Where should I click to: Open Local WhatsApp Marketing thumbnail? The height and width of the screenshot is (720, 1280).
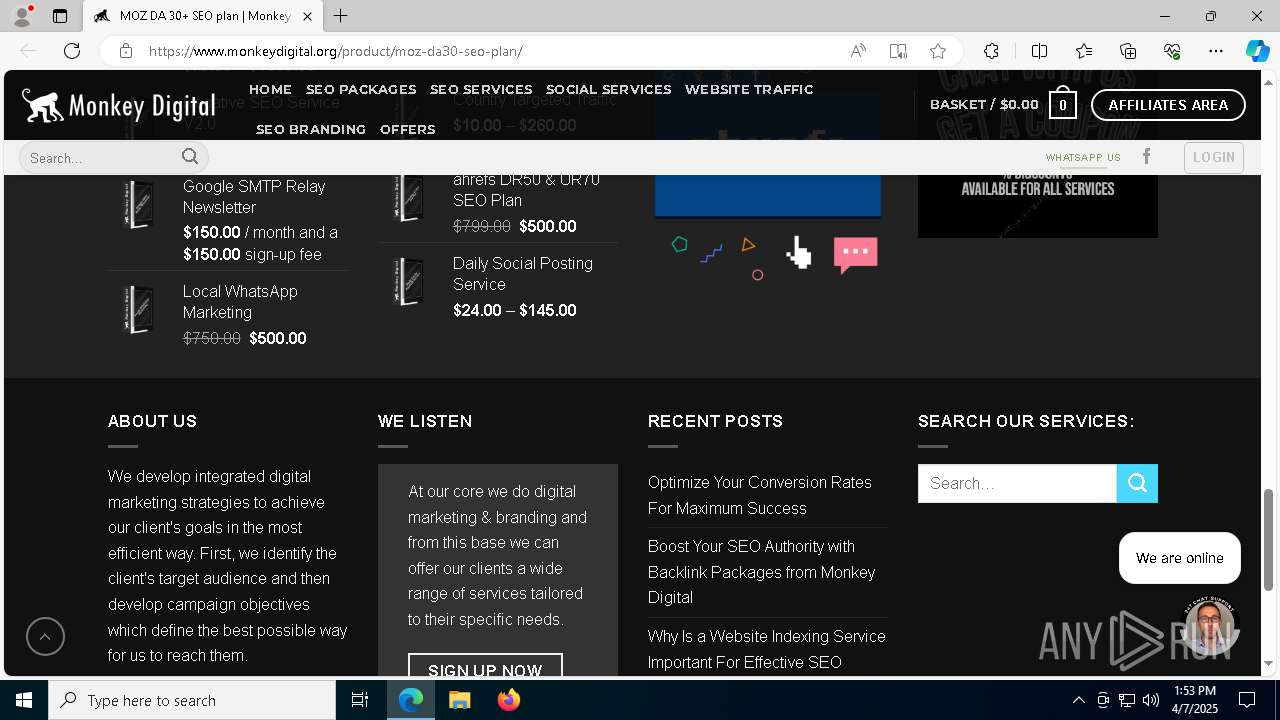(x=138, y=309)
